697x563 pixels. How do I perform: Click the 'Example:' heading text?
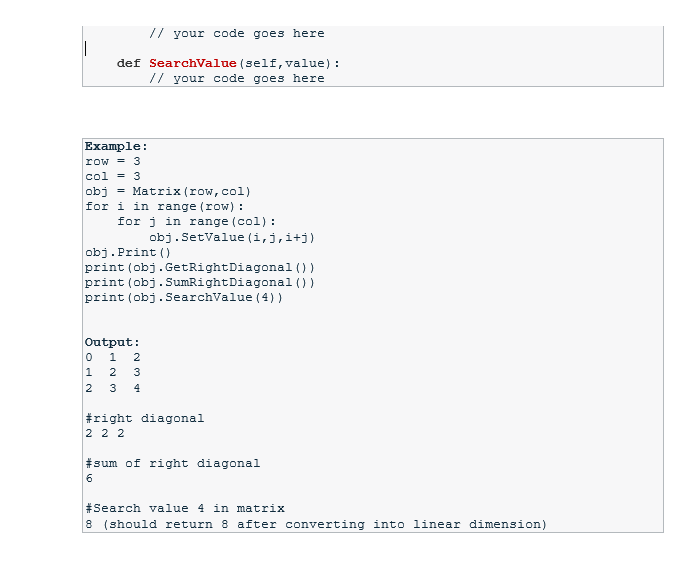point(116,147)
